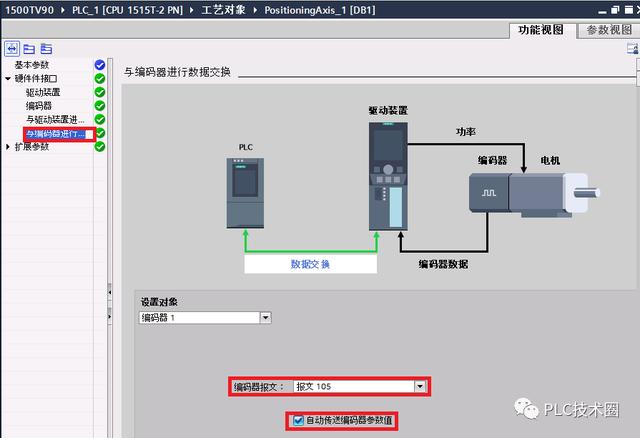
Task: Click collapse arrow on left panel splitter
Action: [109, 291]
